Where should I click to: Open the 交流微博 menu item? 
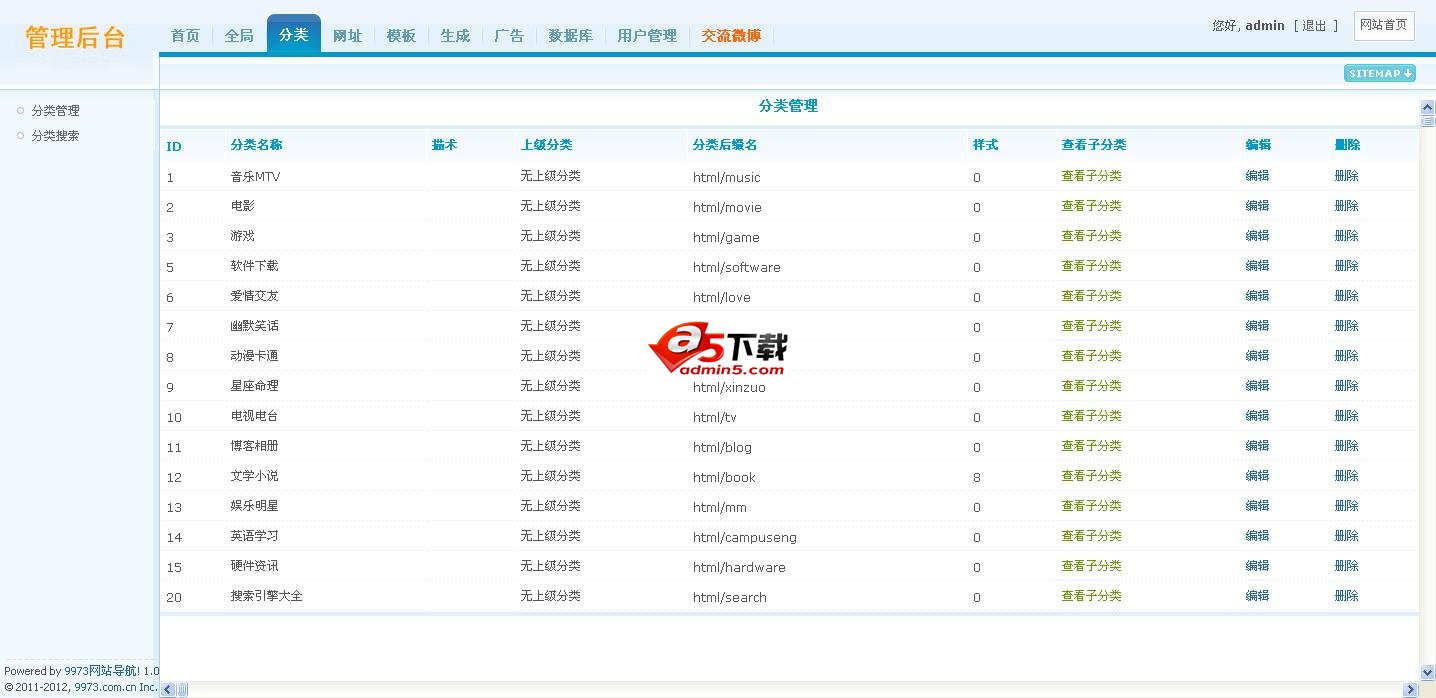730,35
